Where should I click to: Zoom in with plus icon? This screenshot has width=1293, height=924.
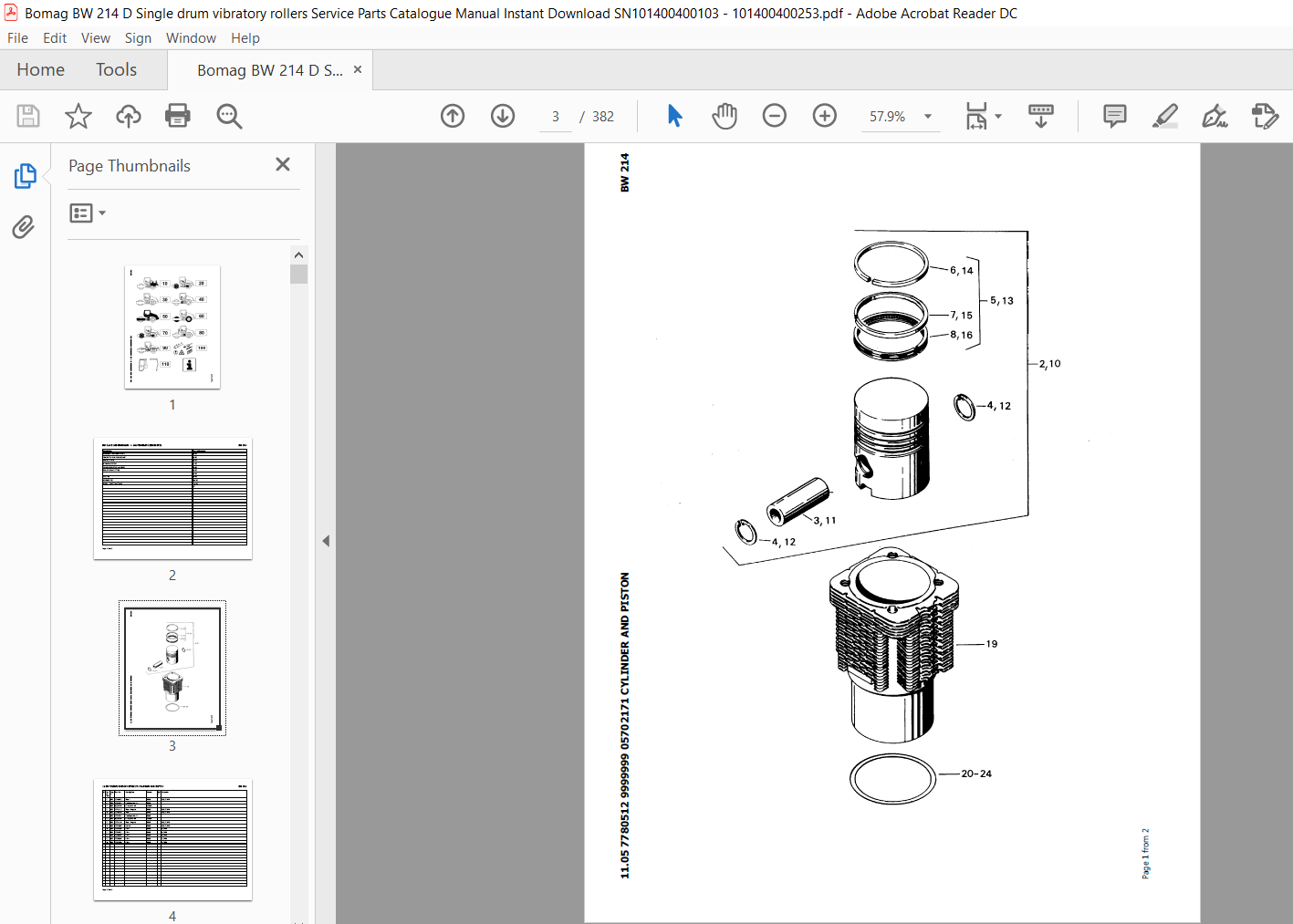825,116
